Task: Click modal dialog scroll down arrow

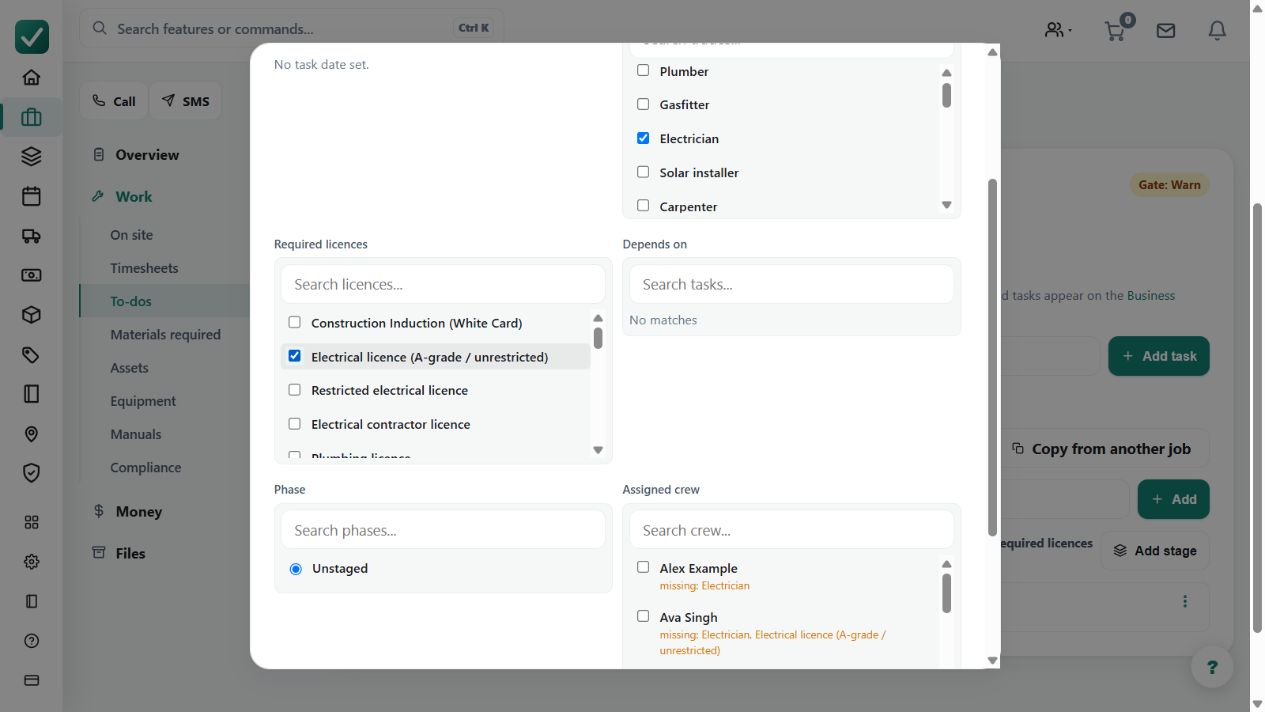Action: 992,660
